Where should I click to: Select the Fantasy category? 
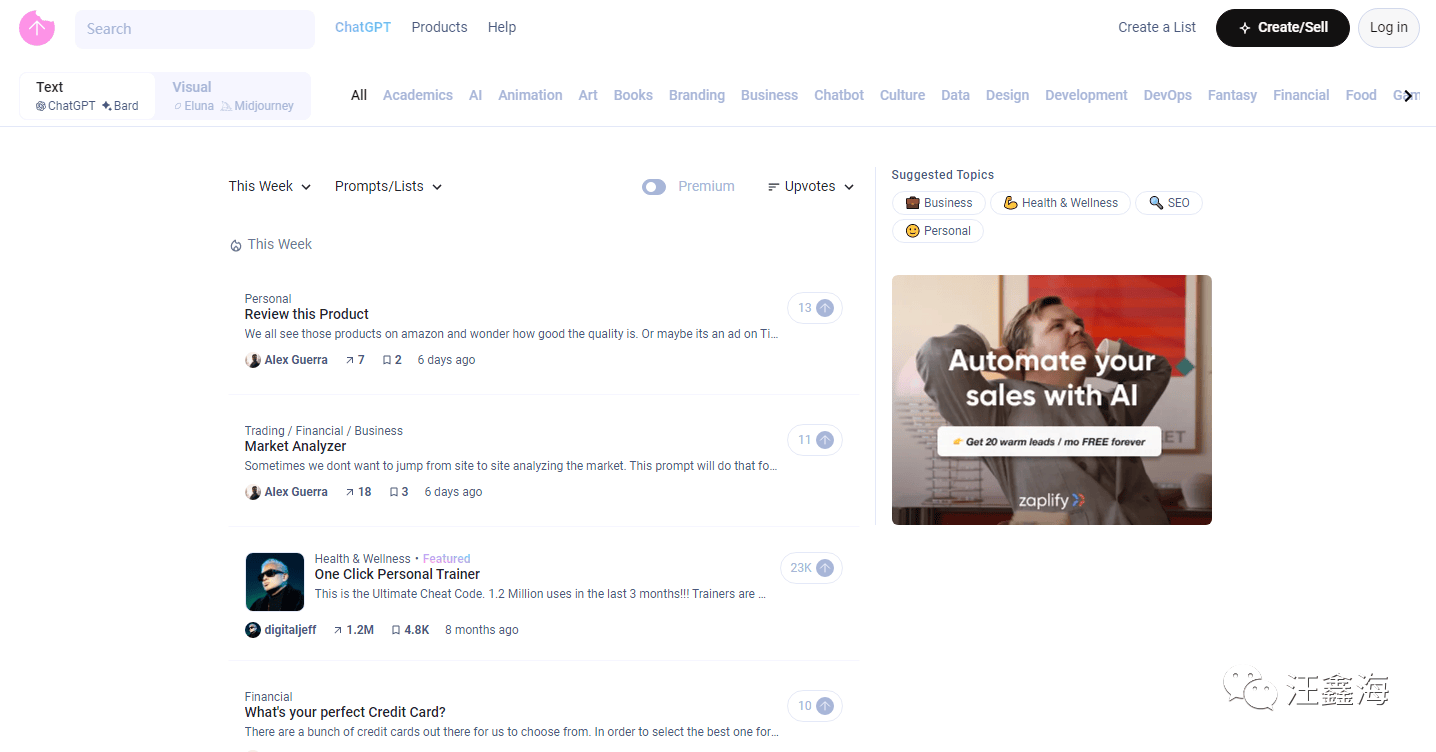1232,95
